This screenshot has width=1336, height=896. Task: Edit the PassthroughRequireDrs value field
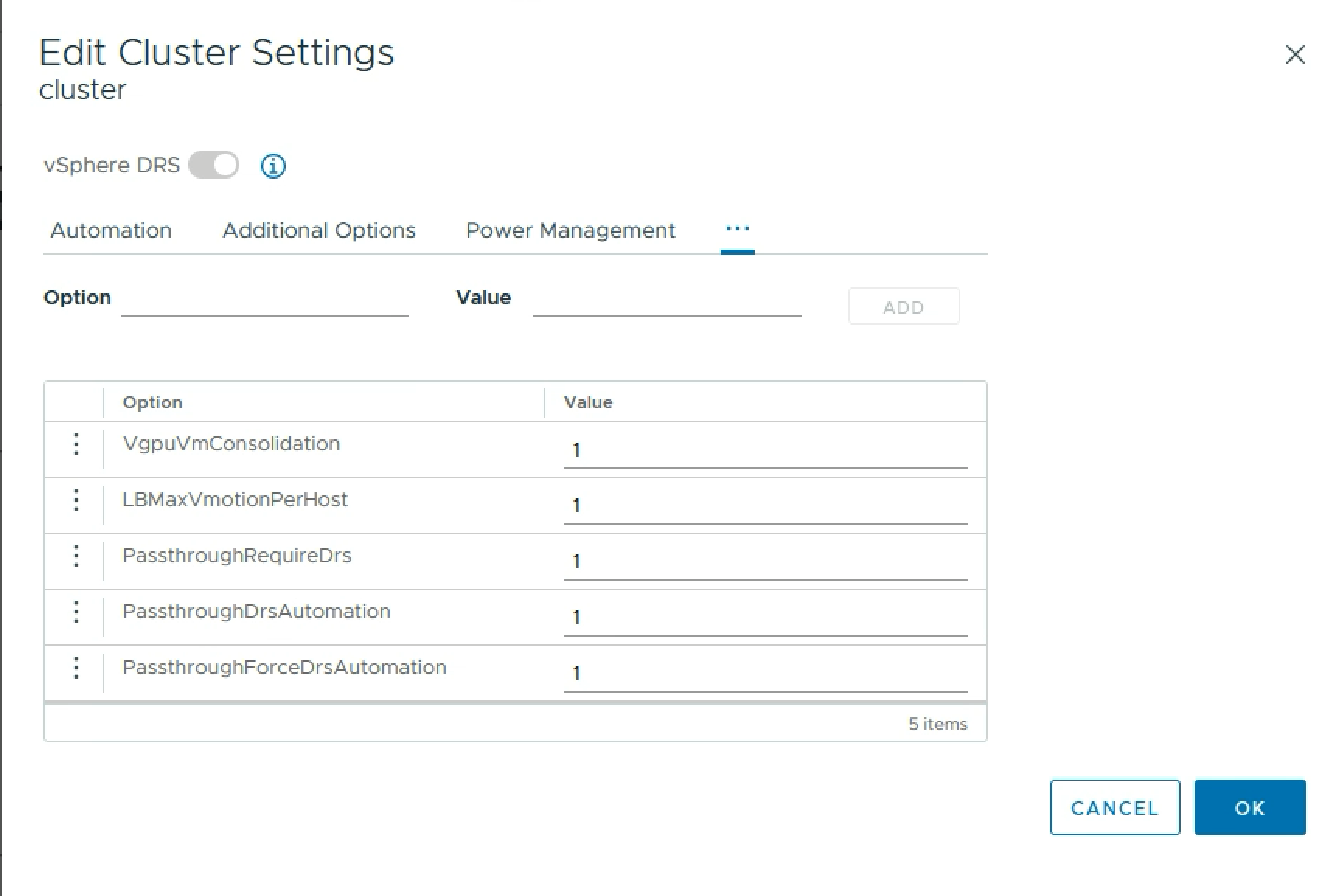point(765,562)
